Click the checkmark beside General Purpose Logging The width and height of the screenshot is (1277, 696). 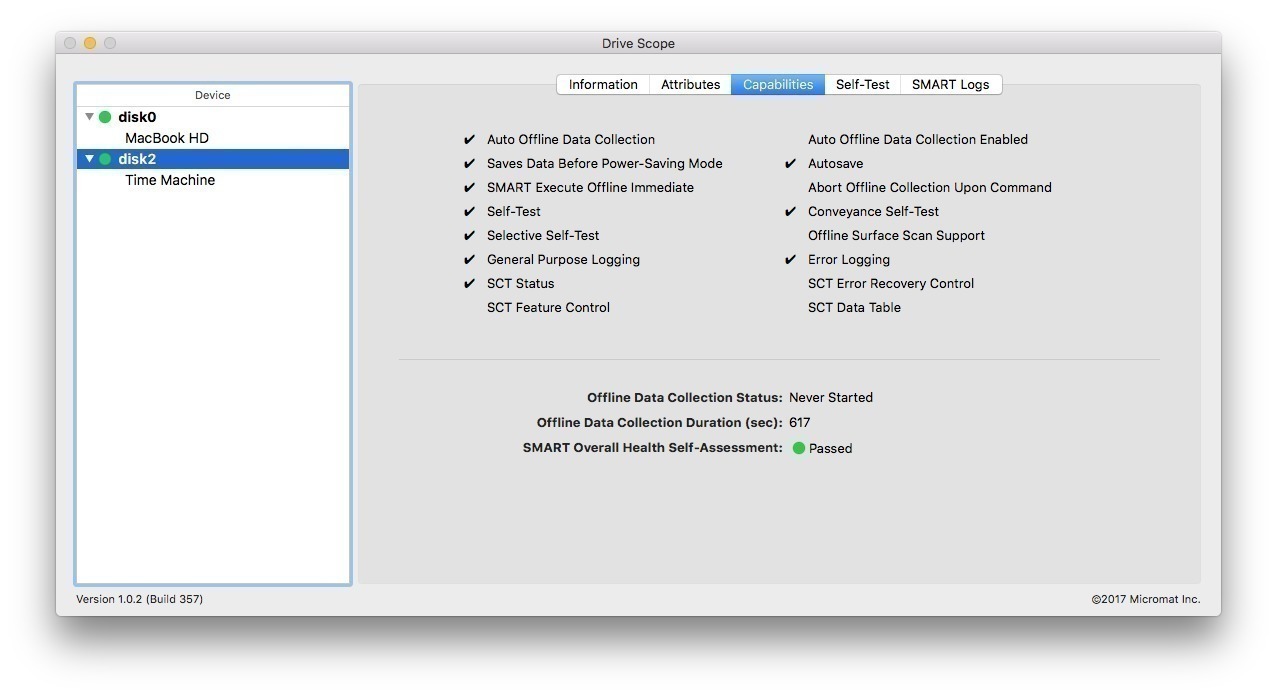(x=469, y=260)
